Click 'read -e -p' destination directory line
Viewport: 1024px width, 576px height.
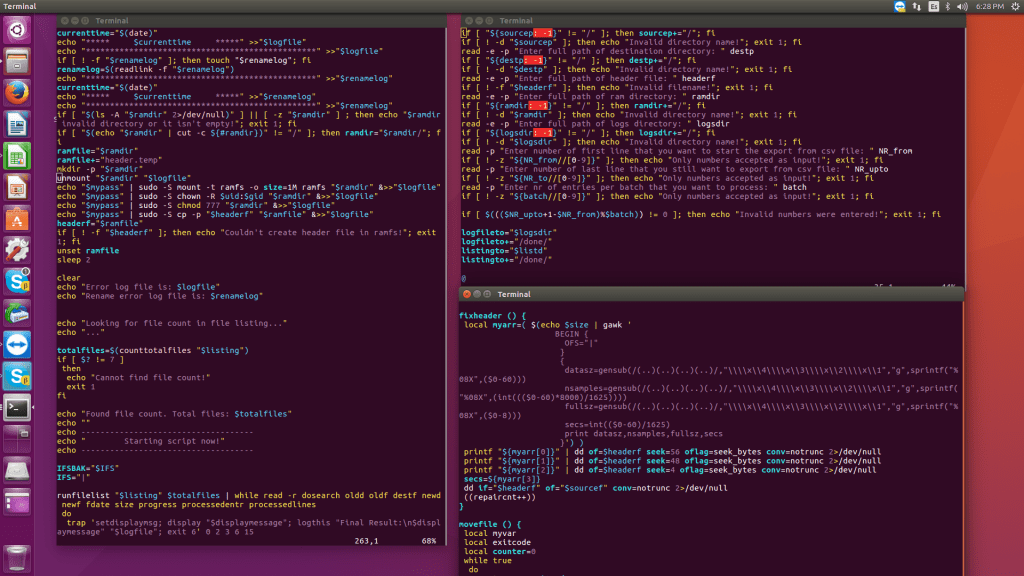[607, 51]
